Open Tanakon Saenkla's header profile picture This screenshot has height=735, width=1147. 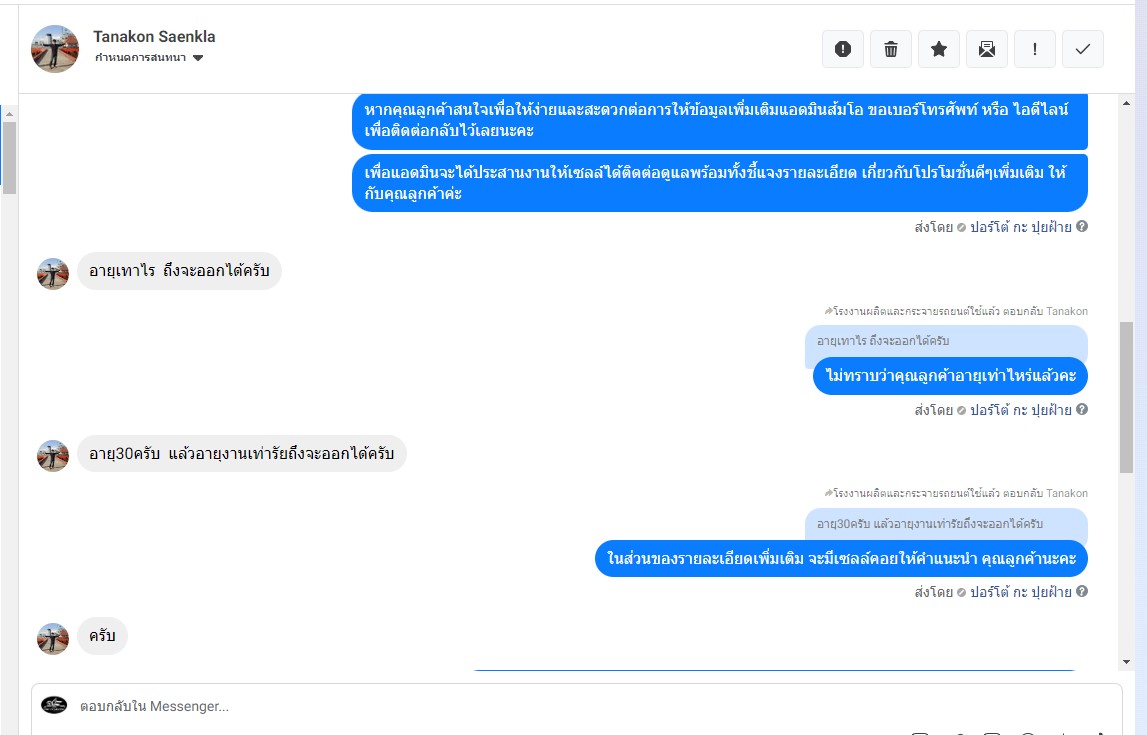click(55, 49)
